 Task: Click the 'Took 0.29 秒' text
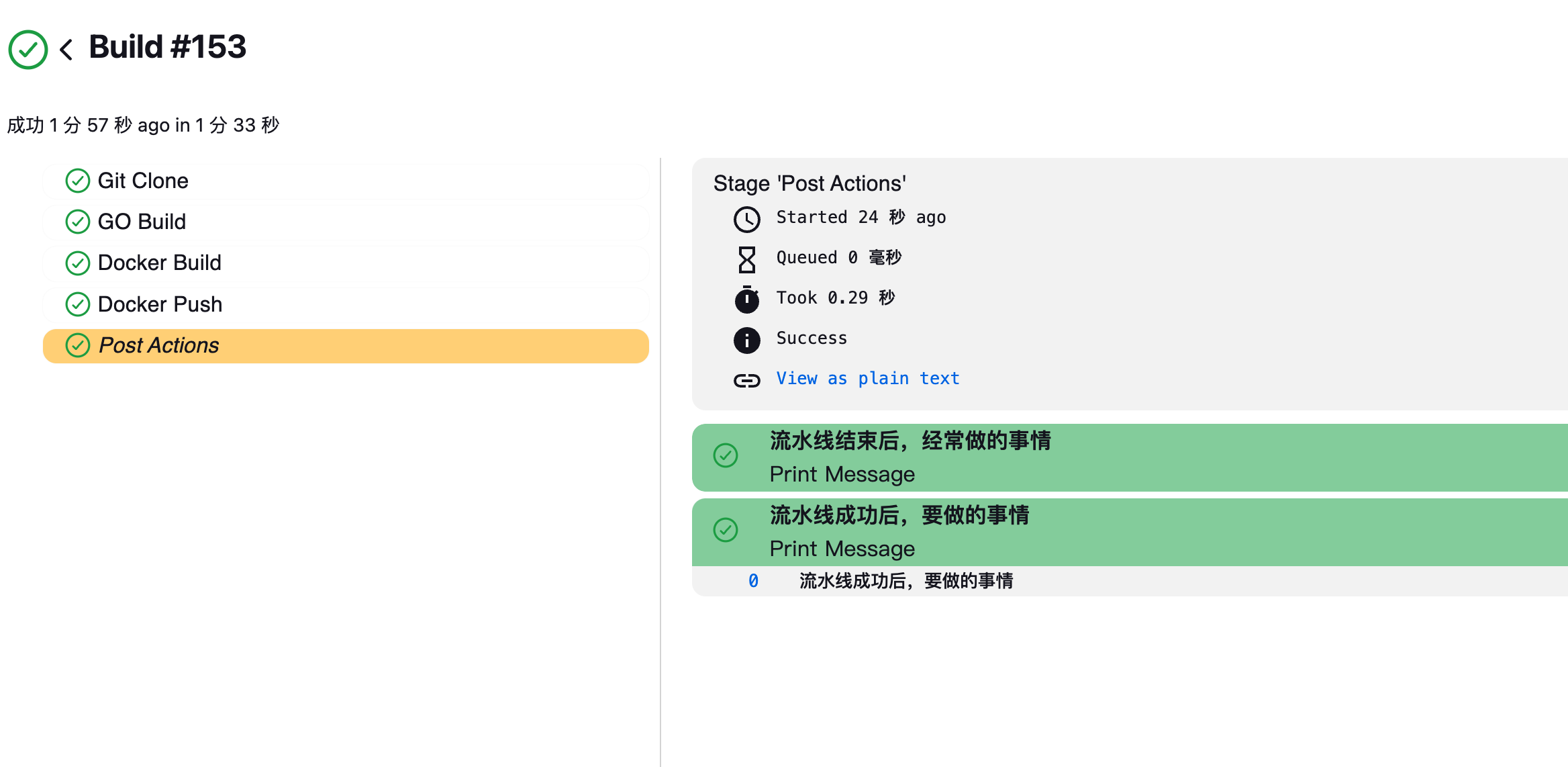pyautogui.click(x=836, y=298)
